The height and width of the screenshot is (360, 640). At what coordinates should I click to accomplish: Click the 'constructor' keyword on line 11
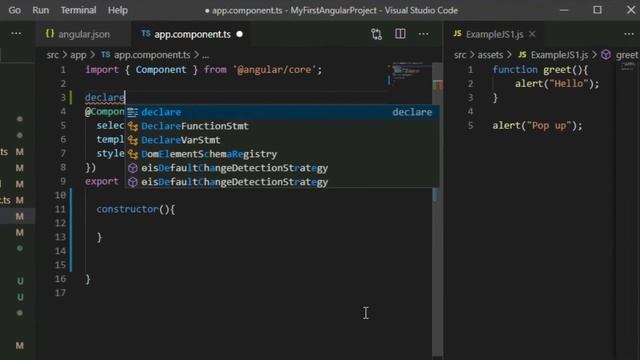click(127, 209)
